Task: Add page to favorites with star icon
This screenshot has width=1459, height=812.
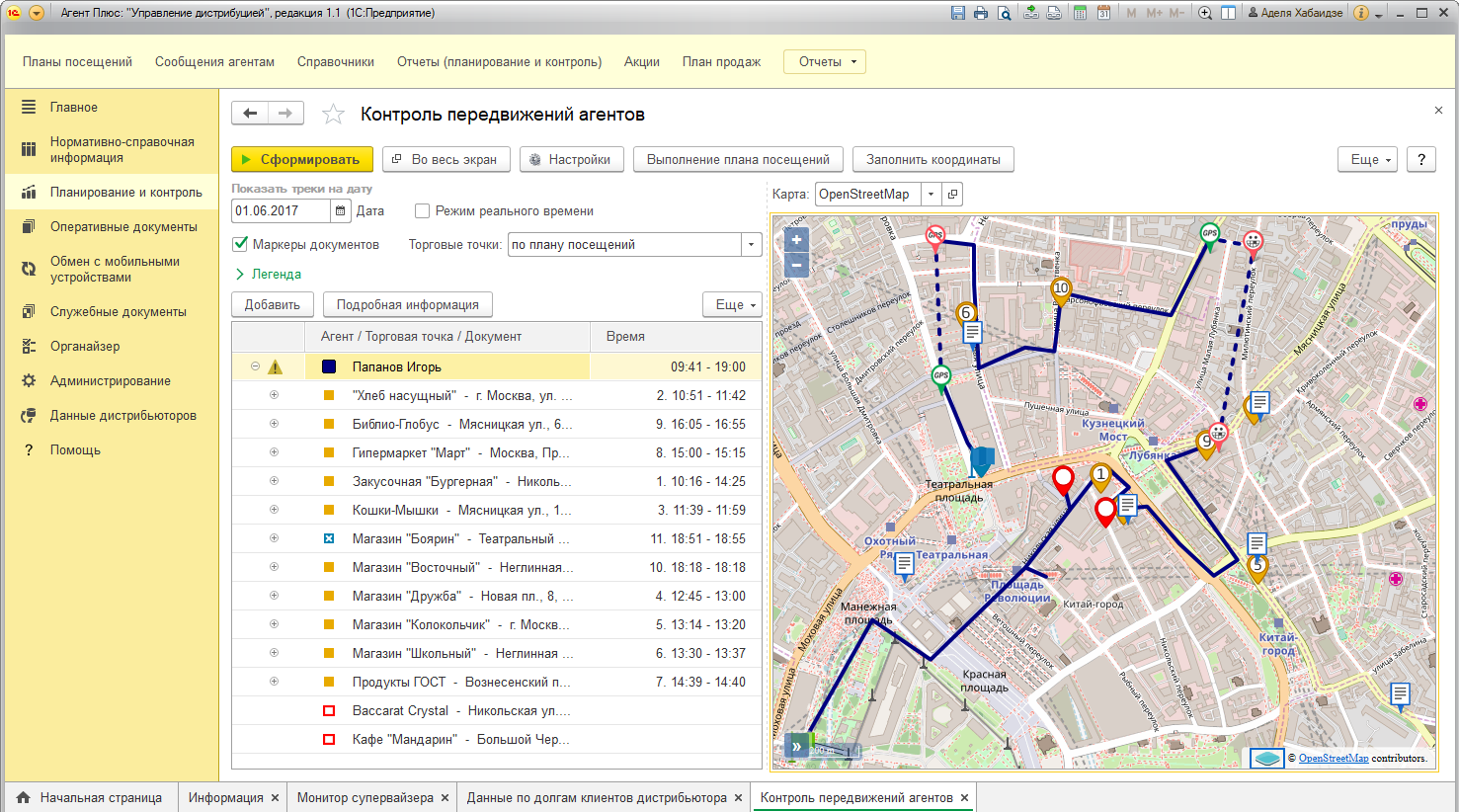Action: click(x=334, y=114)
